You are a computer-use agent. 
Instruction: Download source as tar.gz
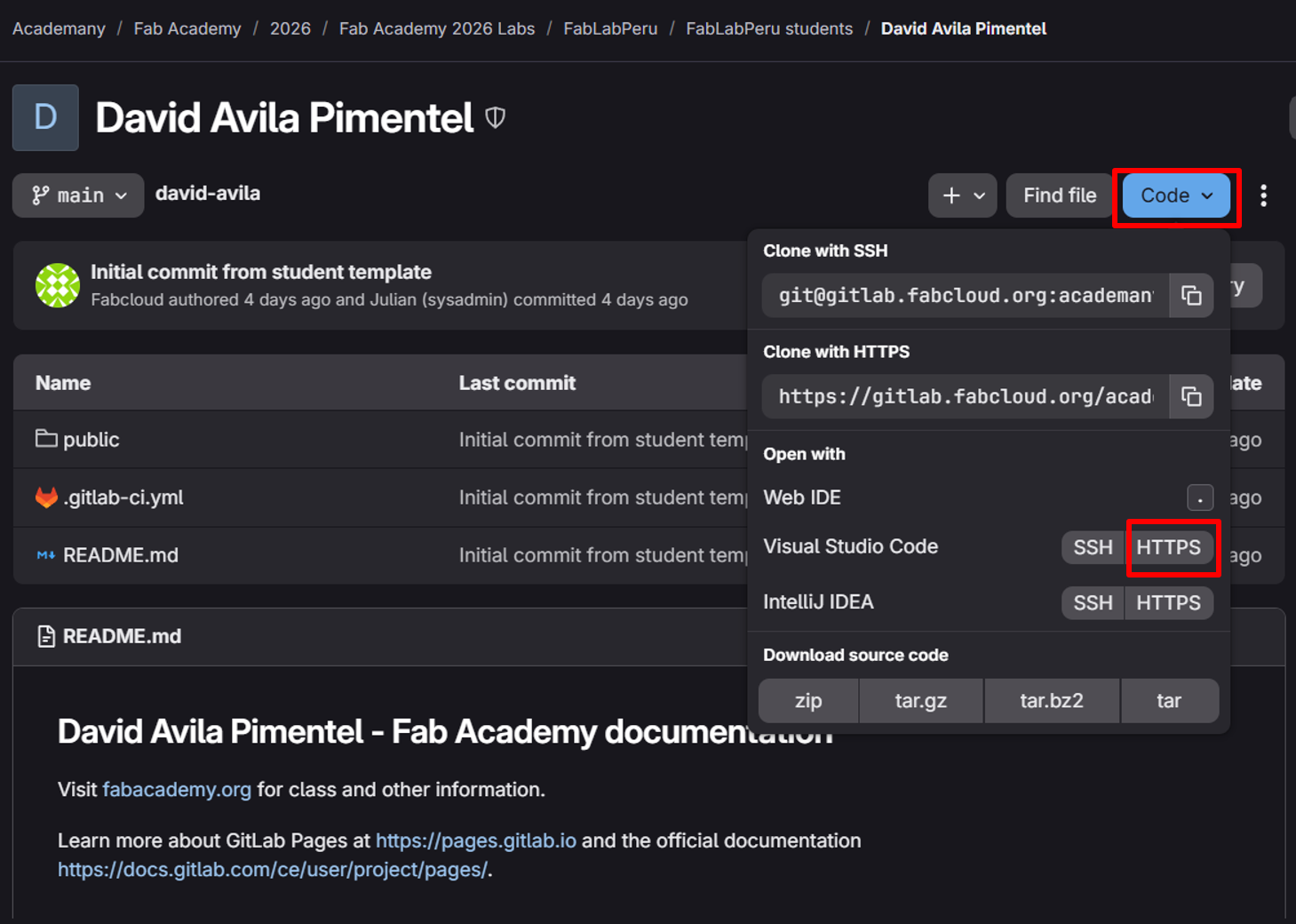(x=920, y=701)
